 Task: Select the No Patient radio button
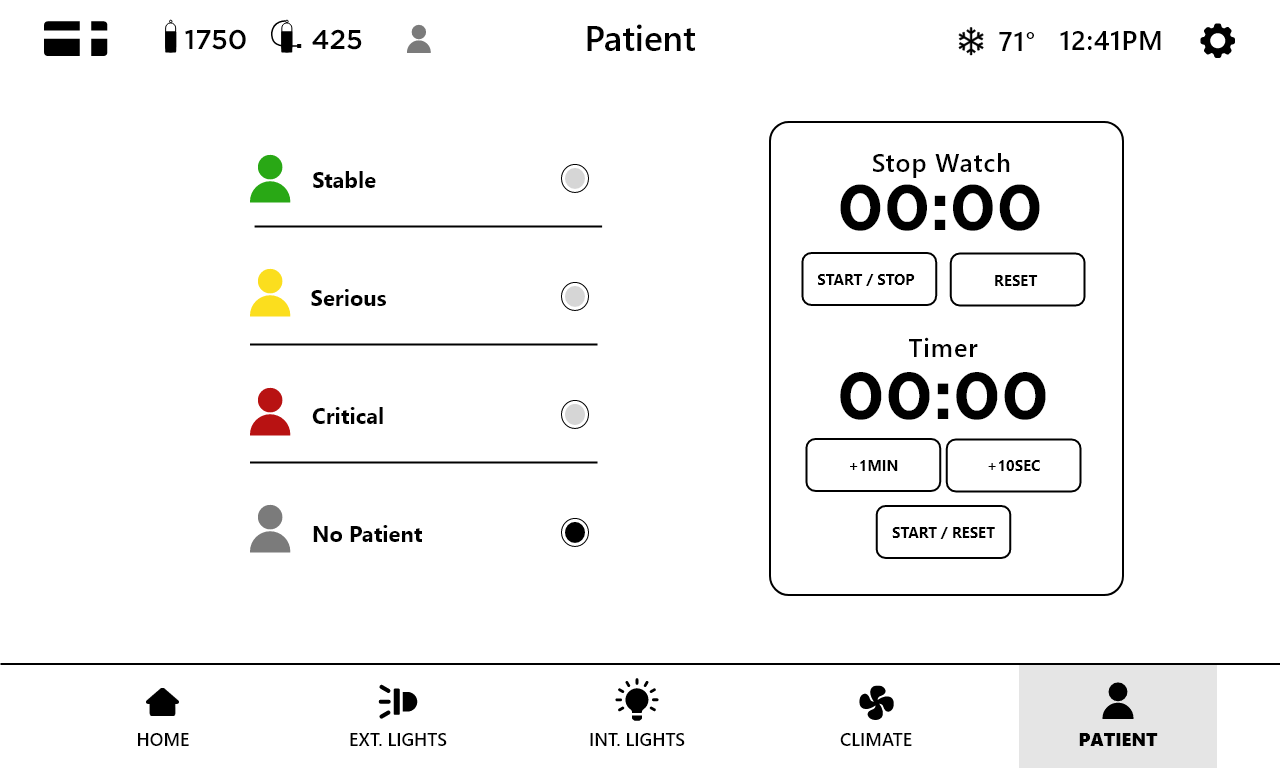click(x=575, y=533)
